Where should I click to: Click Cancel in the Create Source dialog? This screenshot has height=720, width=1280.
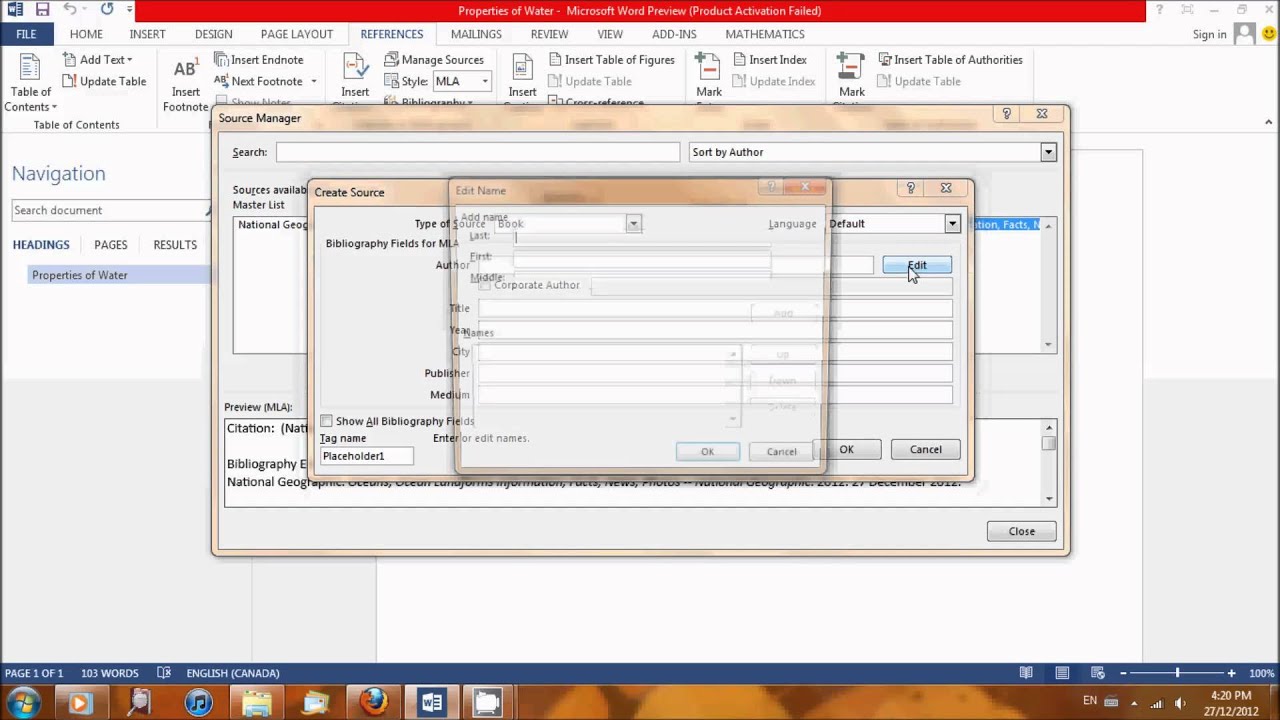tap(925, 449)
